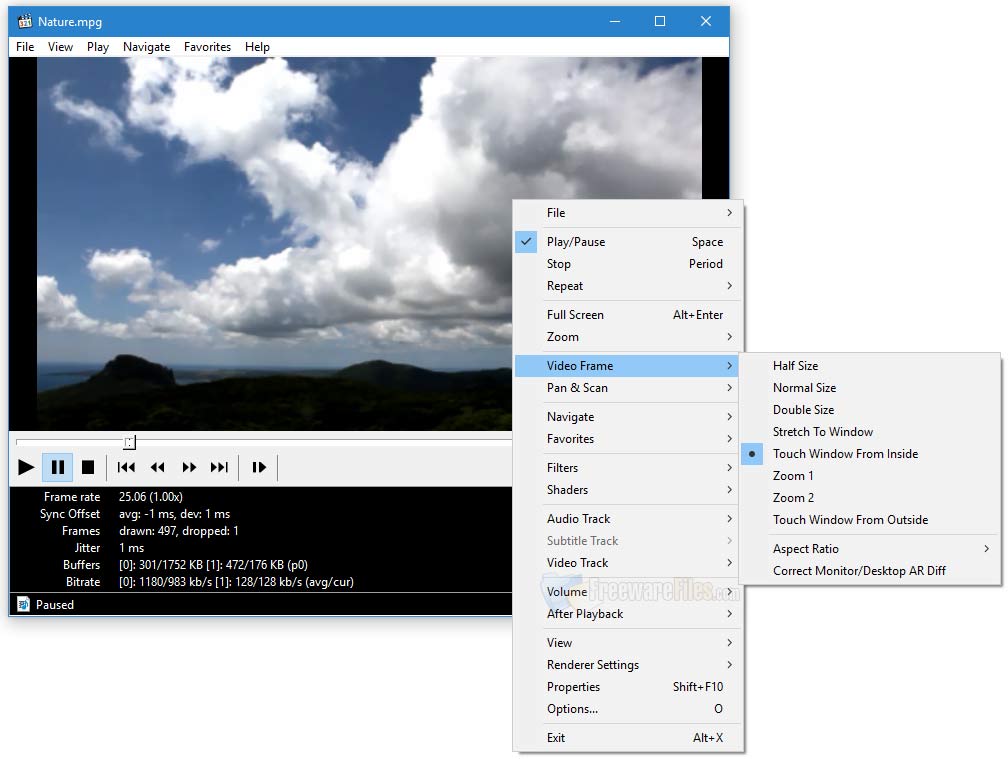This screenshot has width=1008, height=759.
Task: Choose Full Screen from the context menu
Action: (x=577, y=314)
